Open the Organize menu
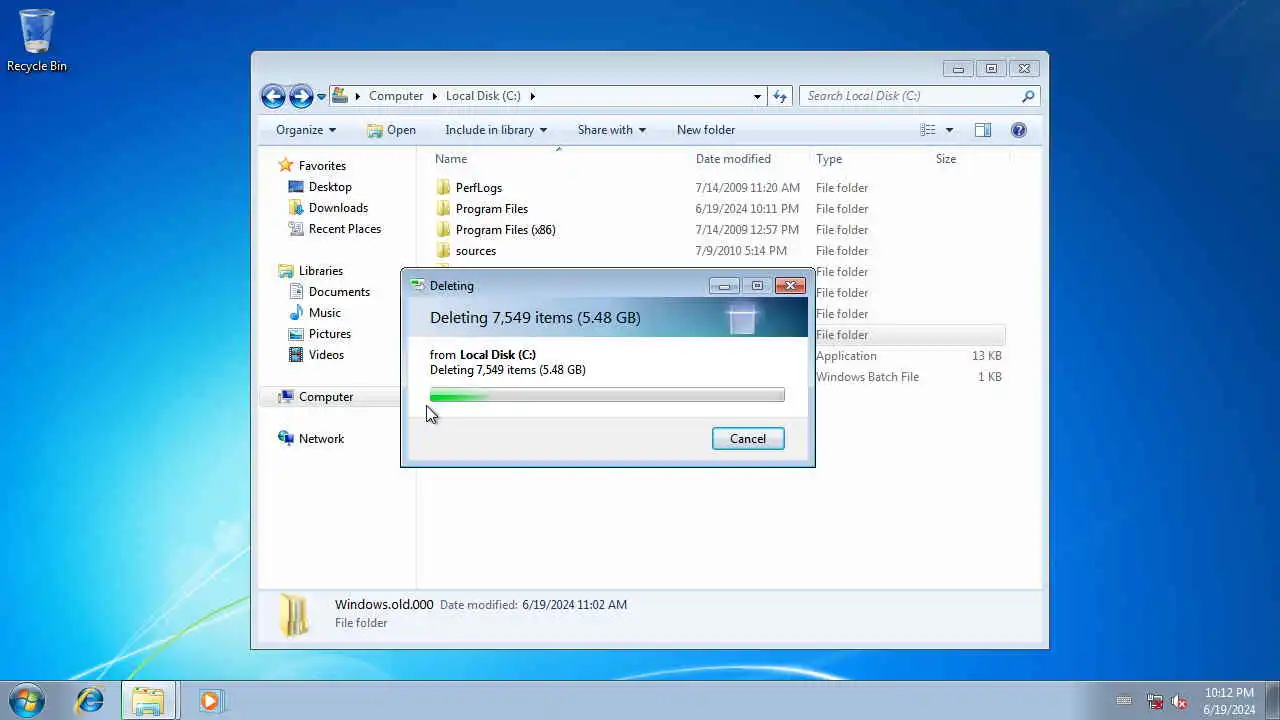 tap(306, 130)
